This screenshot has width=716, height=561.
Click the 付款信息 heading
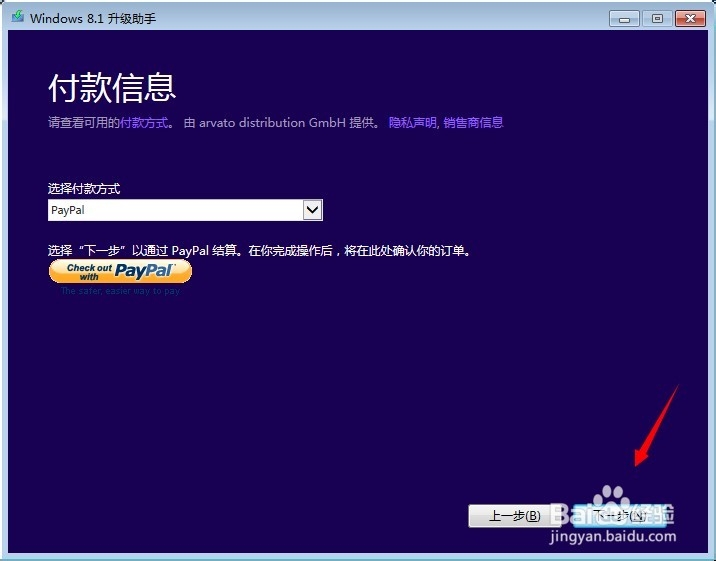tap(112, 87)
